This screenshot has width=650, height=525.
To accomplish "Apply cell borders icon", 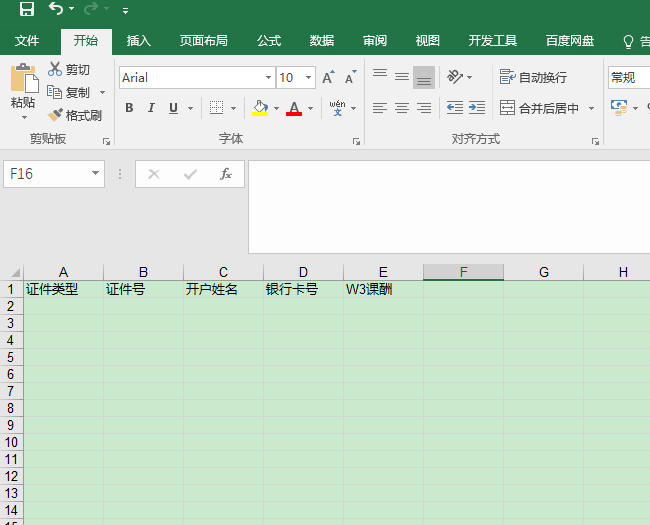I will [x=216, y=108].
